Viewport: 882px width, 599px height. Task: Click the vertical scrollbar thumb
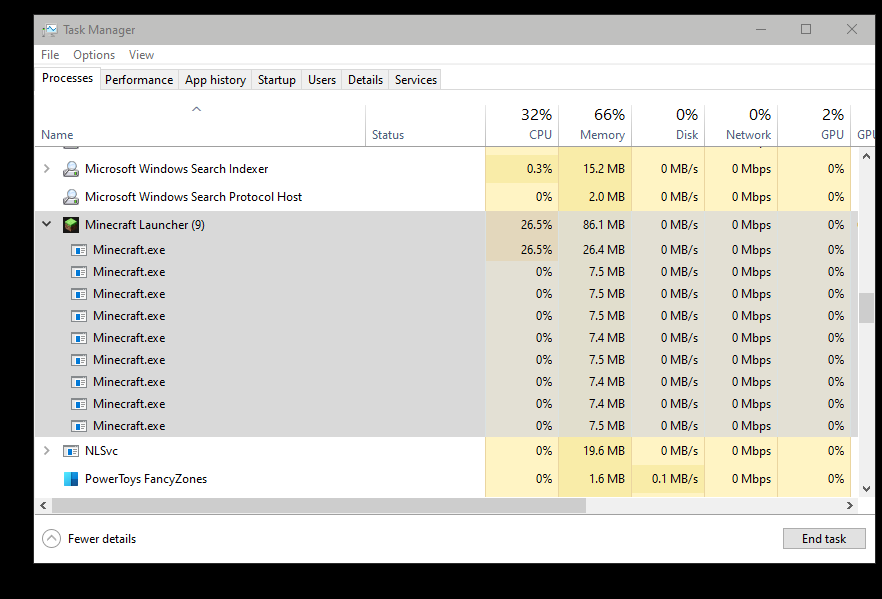pyautogui.click(x=866, y=307)
